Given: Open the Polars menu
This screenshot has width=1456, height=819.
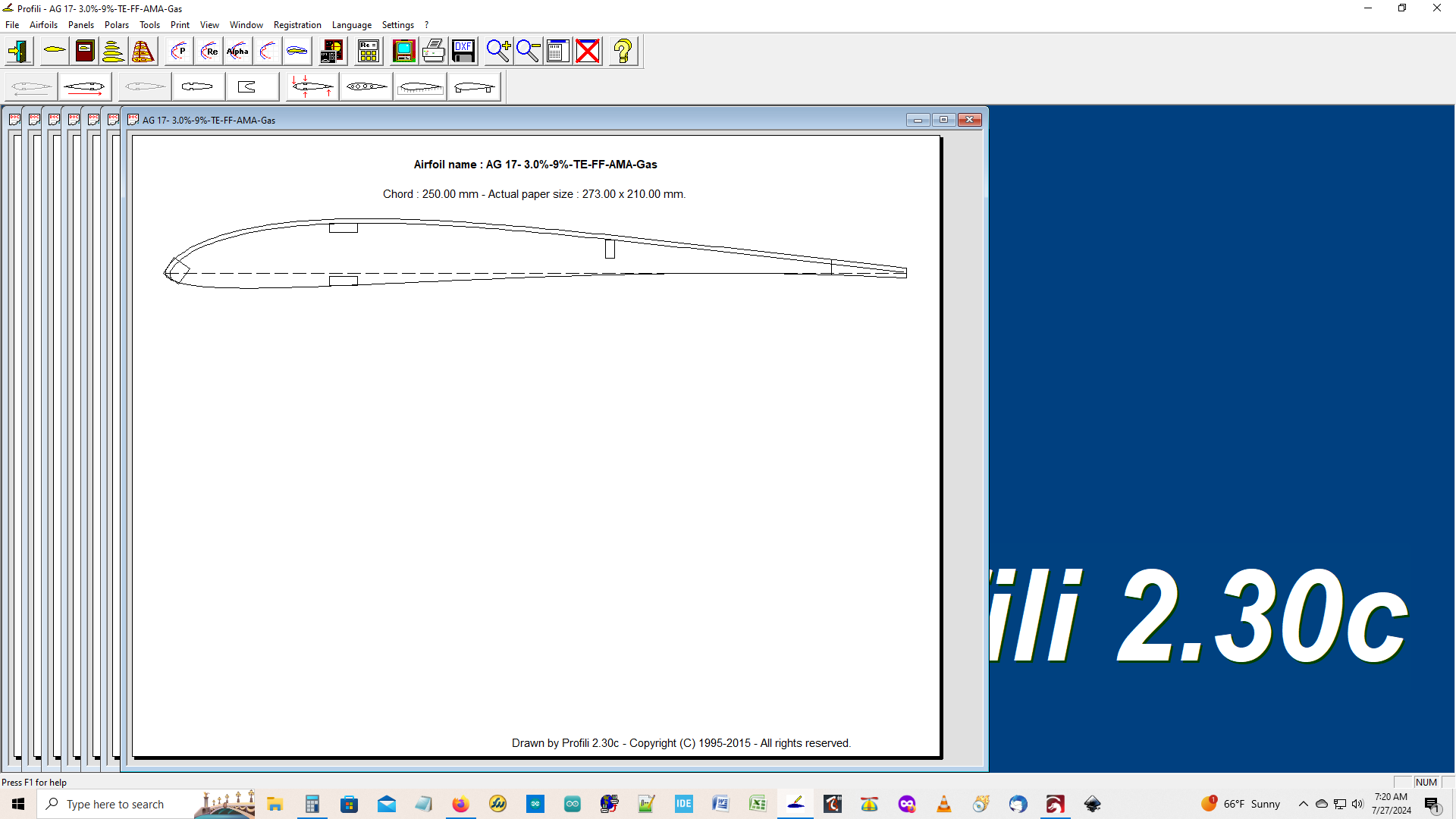Looking at the screenshot, I should (116, 25).
